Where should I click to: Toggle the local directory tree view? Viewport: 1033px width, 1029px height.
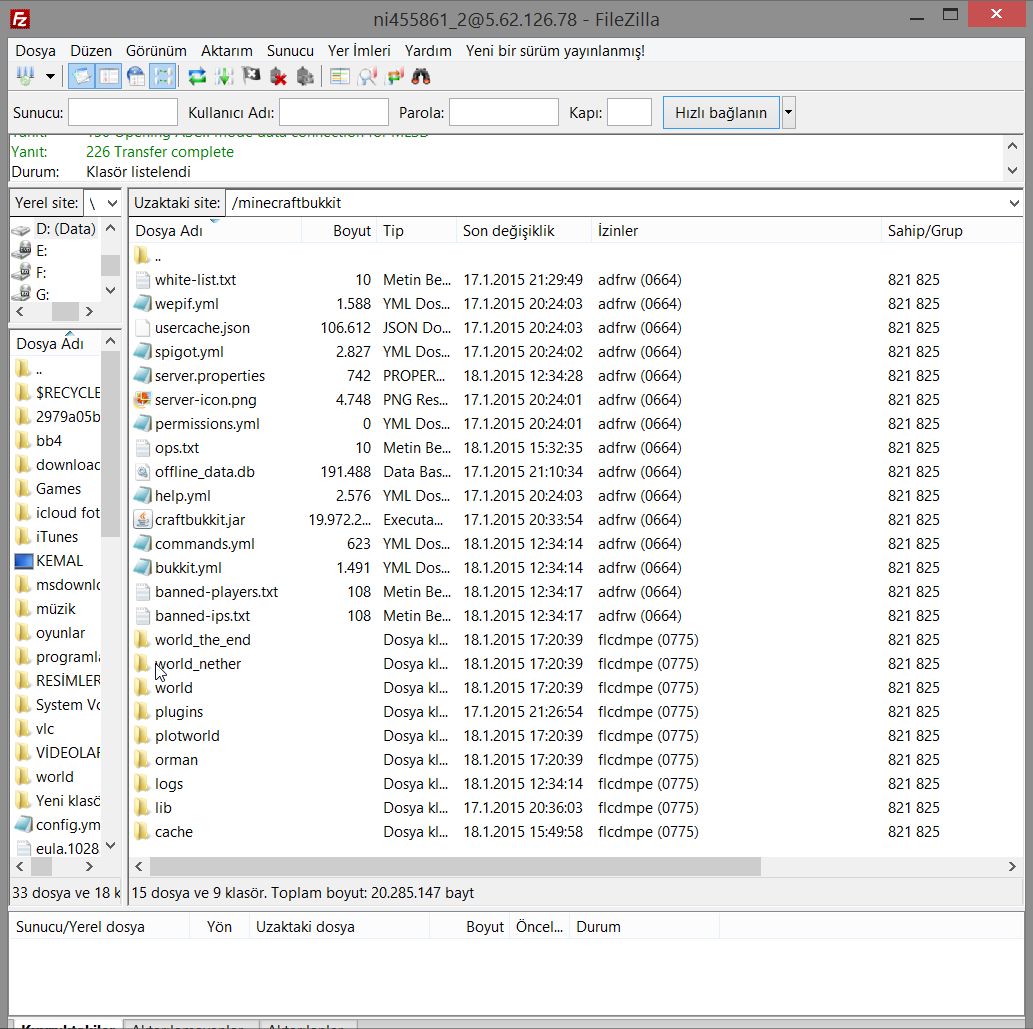pyautogui.click(x=109, y=76)
